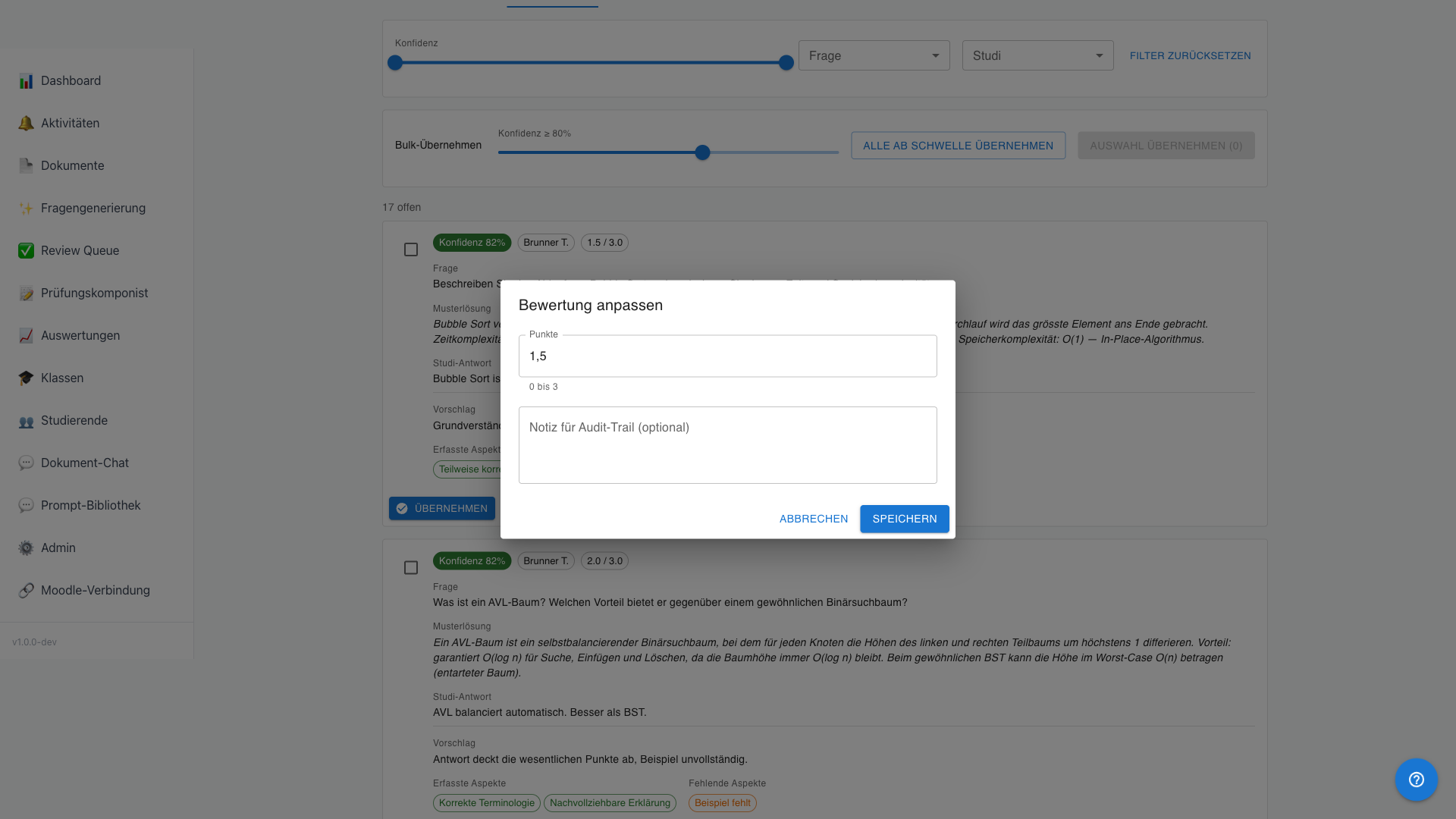Click the Admin gear icon
This screenshot has height=819, width=1456.
click(x=26, y=548)
